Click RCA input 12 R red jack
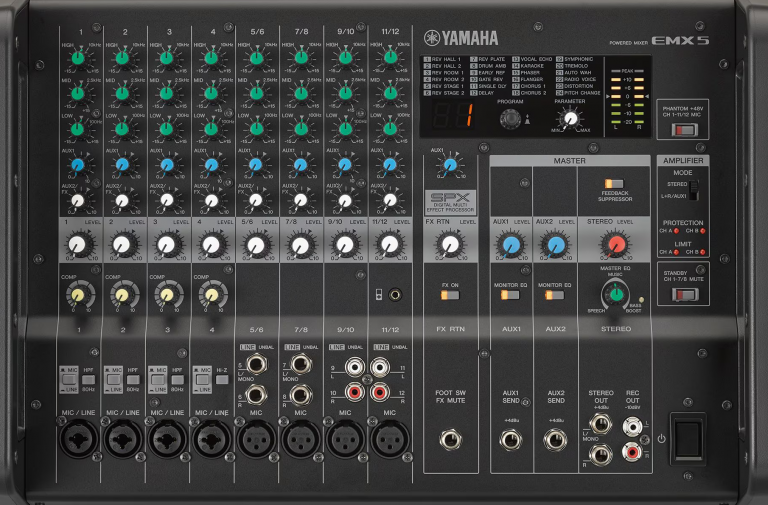The width and height of the screenshot is (768, 505). [x=380, y=392]
